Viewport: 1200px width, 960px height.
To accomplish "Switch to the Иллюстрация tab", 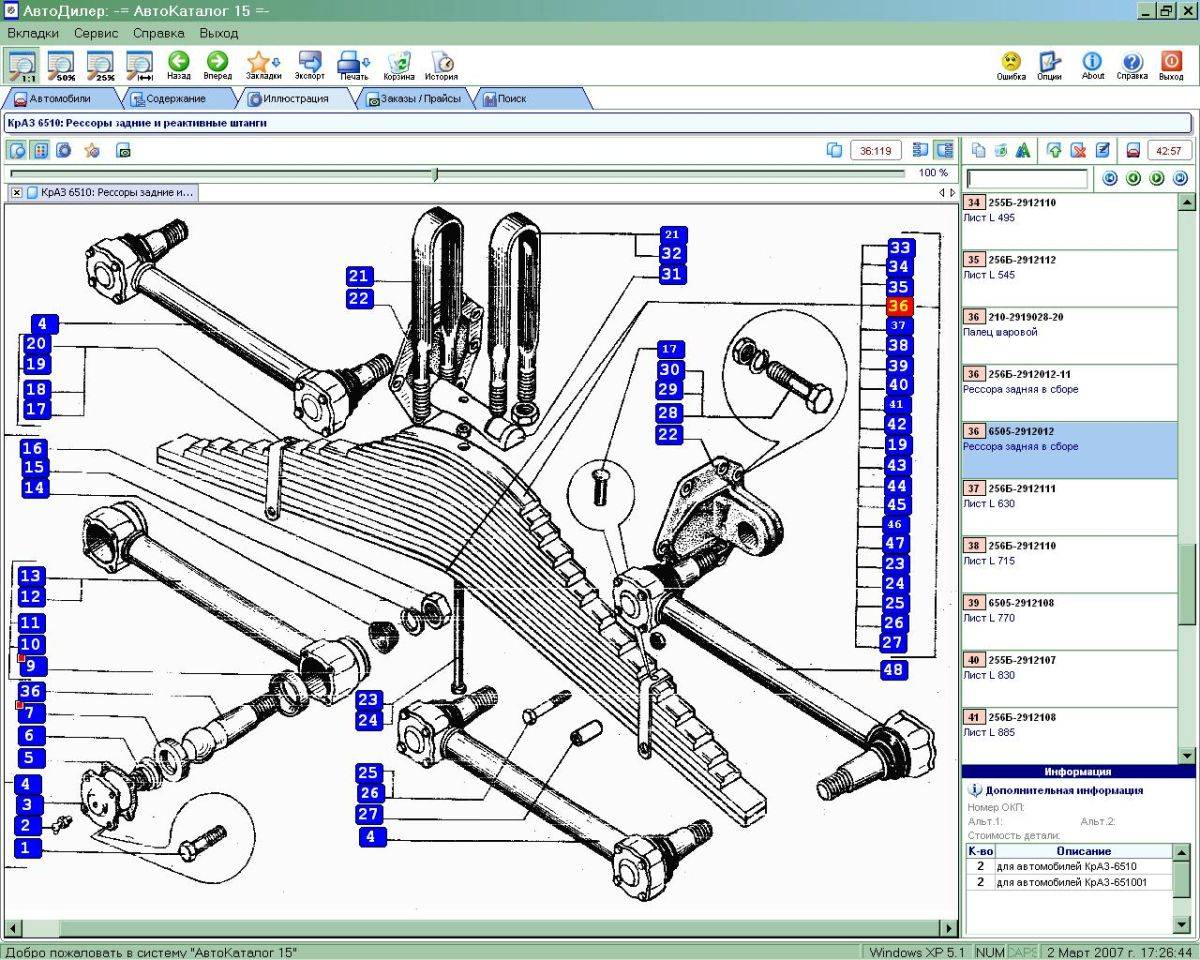I will coord(296,99).
